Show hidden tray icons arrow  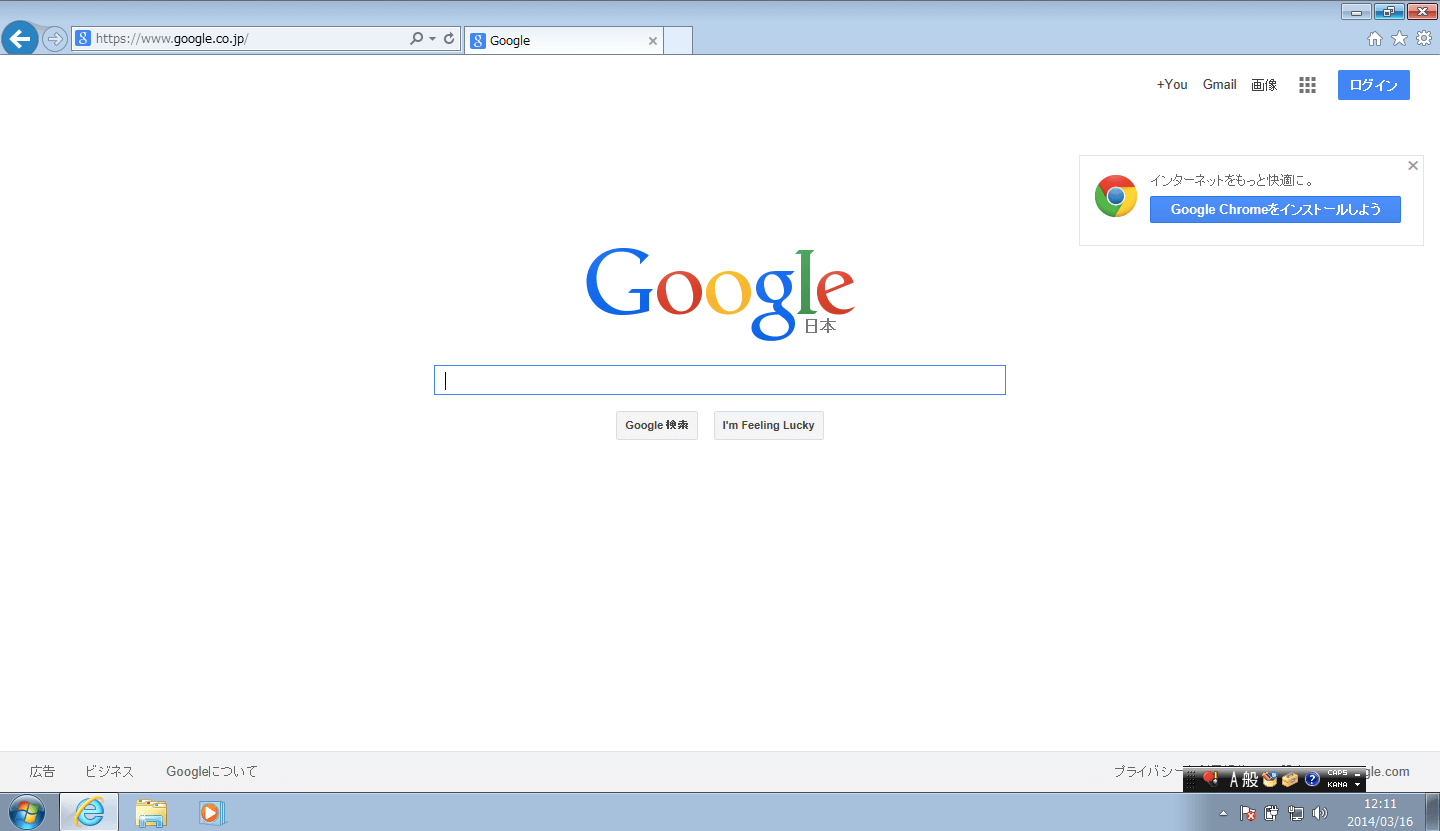pos(1223,813)
